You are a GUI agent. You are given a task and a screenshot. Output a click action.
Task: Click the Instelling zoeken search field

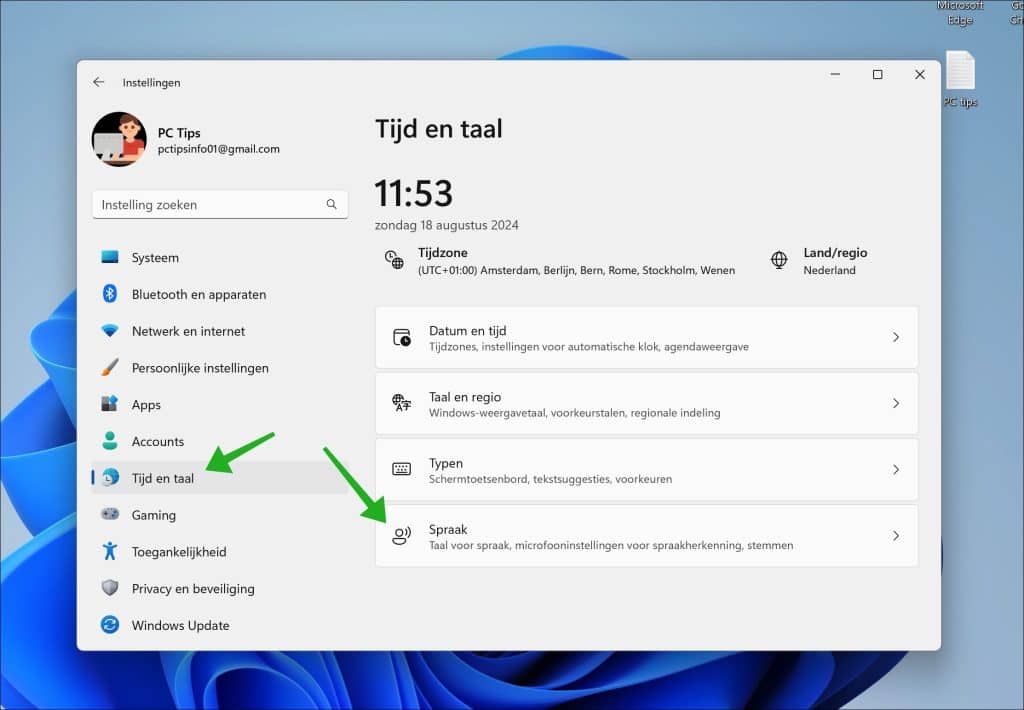coord(220,204)
